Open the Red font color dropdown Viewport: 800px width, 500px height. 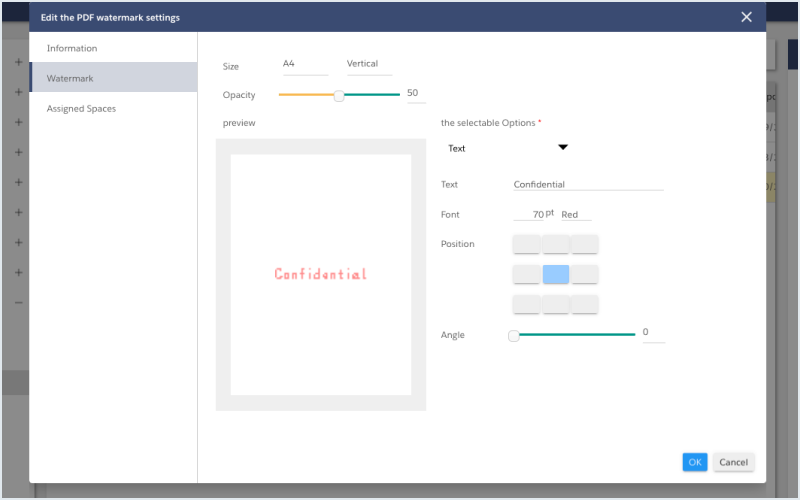576,214
